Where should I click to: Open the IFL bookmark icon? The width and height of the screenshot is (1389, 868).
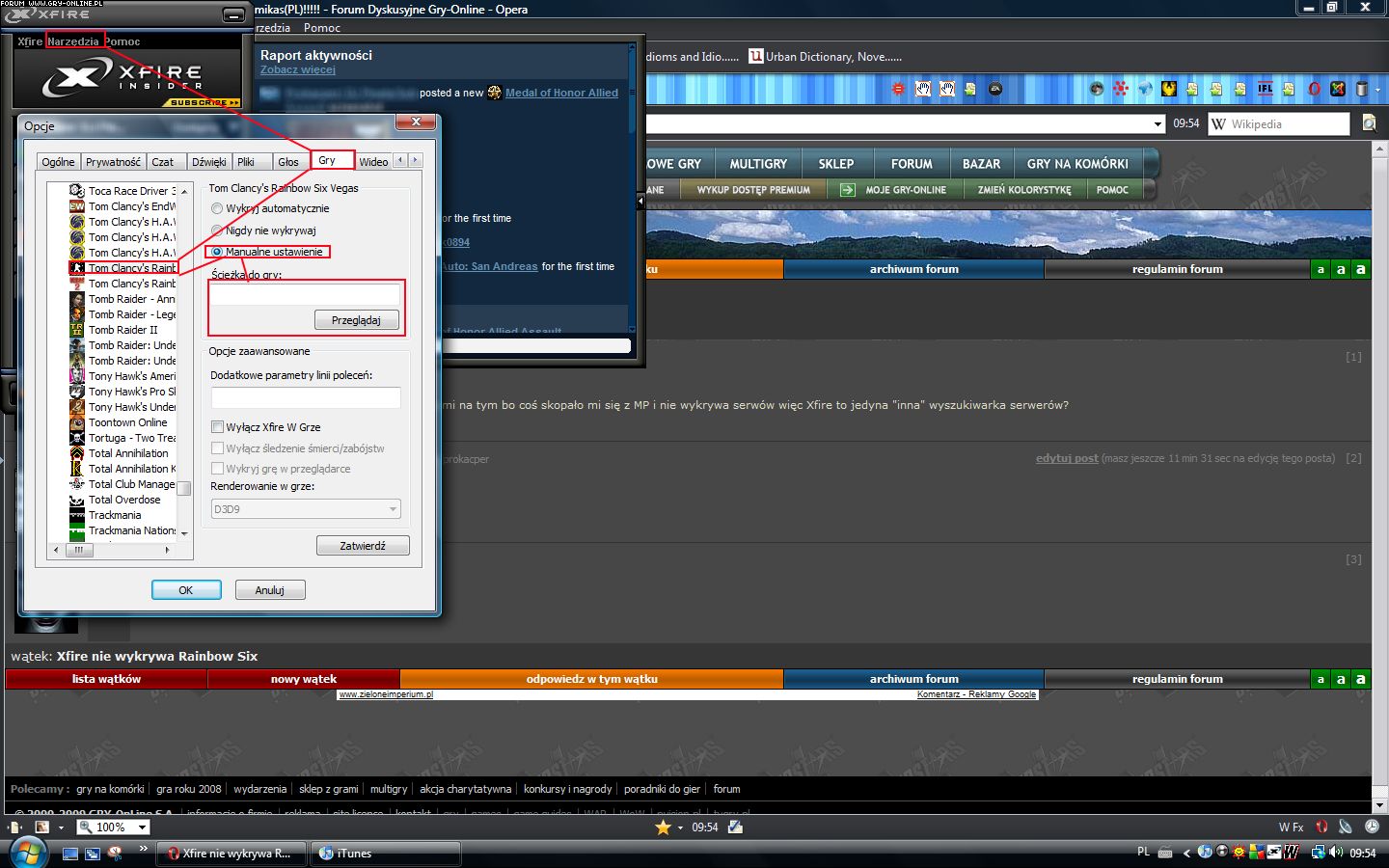point(1266,89)
